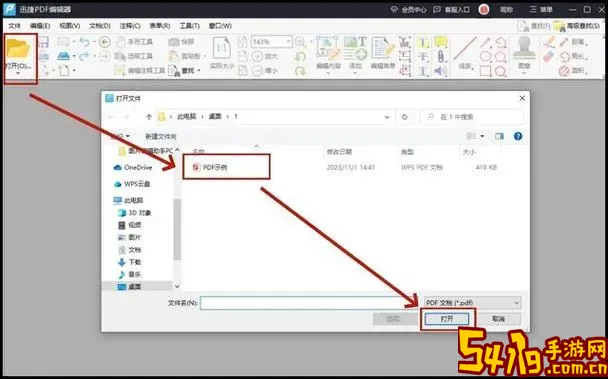Expand the Find (查找) toolbar dropdown
This screenshot has width=608, height=379.
tap(199, 71)
